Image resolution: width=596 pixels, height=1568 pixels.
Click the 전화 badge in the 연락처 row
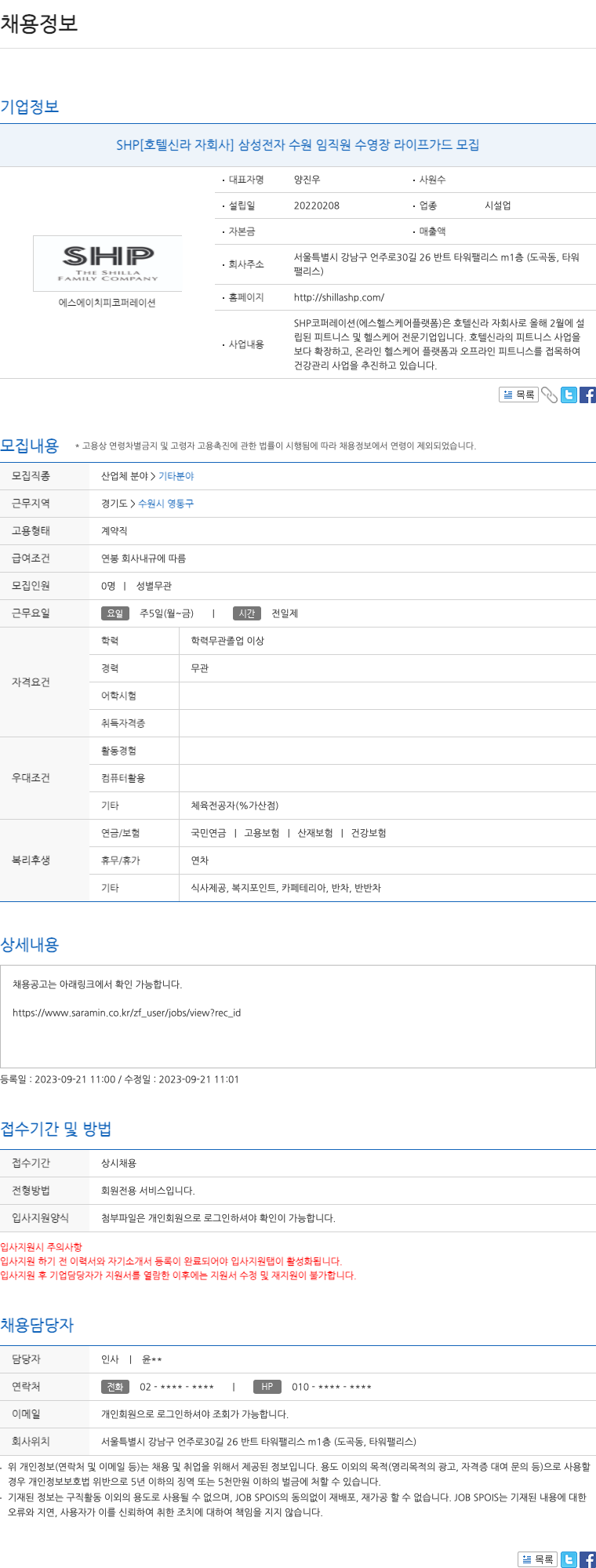pos(115,1387)
